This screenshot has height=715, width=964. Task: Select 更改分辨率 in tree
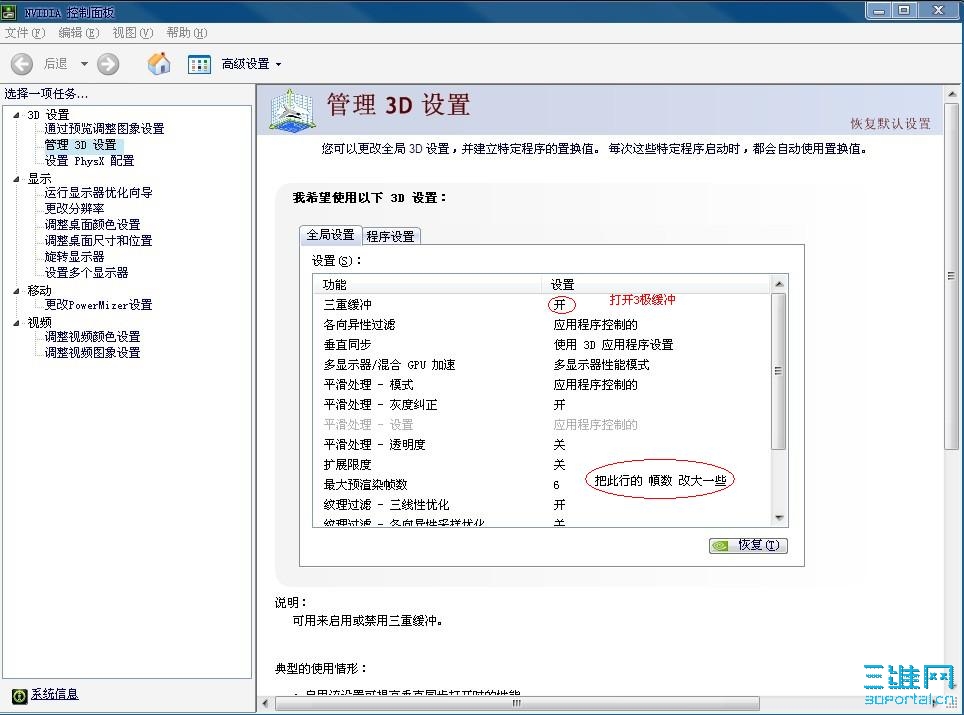point(74,208)
